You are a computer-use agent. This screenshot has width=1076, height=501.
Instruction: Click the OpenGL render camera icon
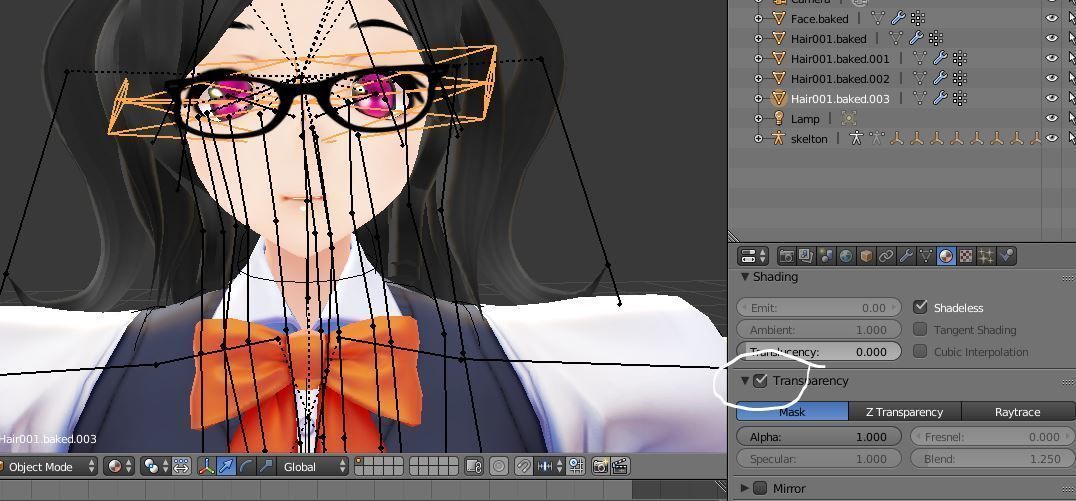click(x=600, y=467)
